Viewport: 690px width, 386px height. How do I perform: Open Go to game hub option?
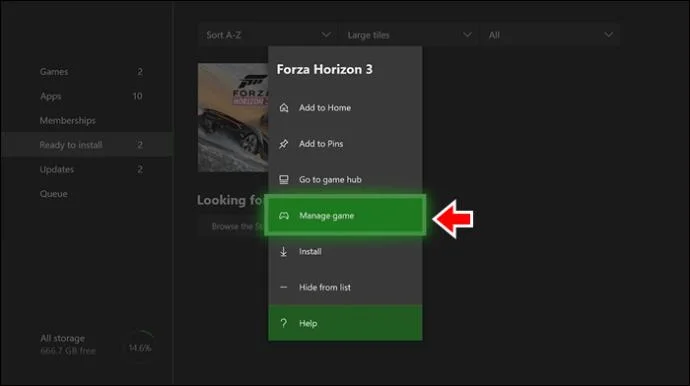tap(345, 180)
